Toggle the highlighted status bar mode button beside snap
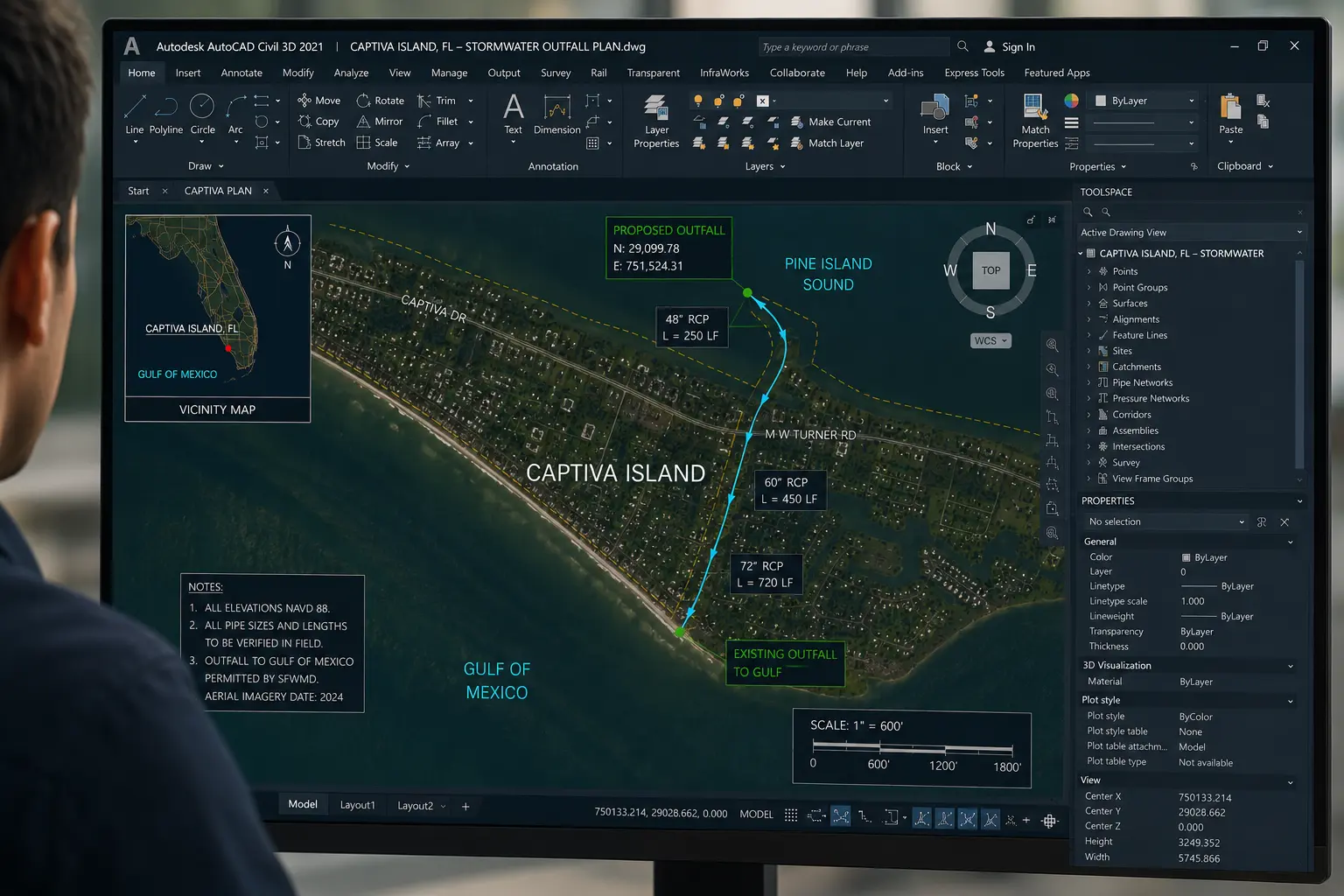The image size is (1344, 896). pyautogui.click(x=841, y=816)
